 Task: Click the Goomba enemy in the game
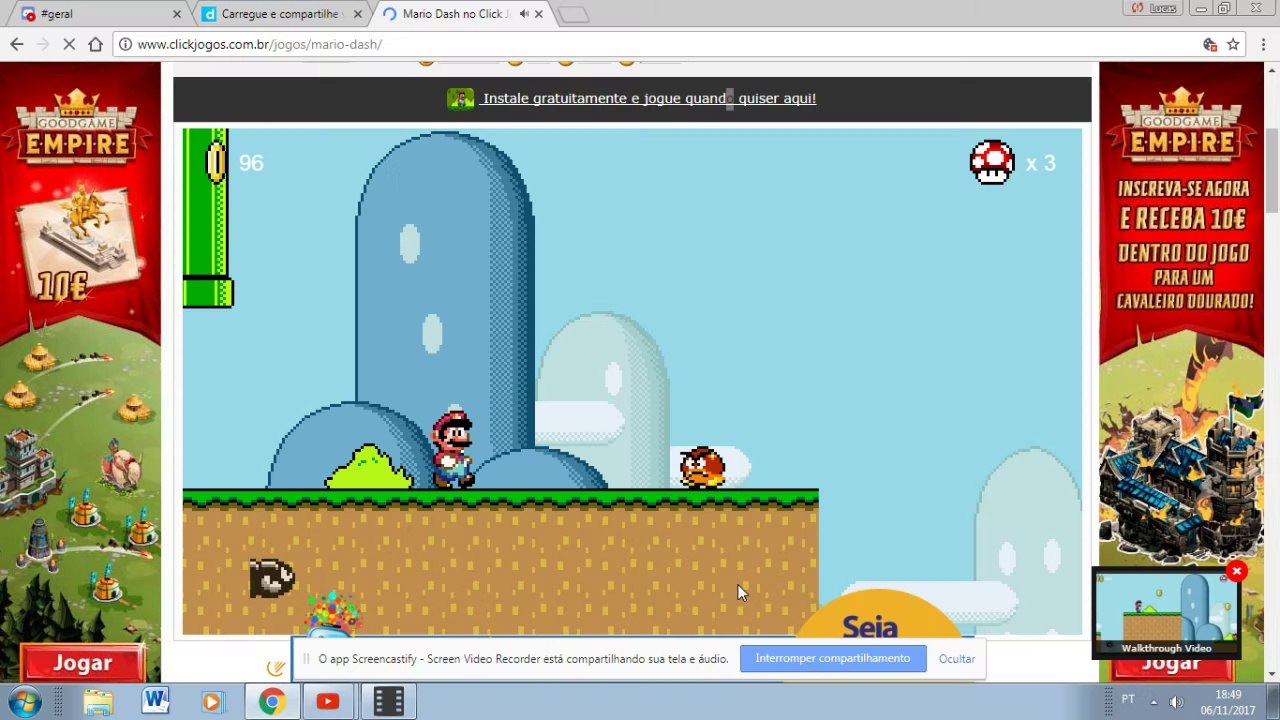[x=701, y=467]
